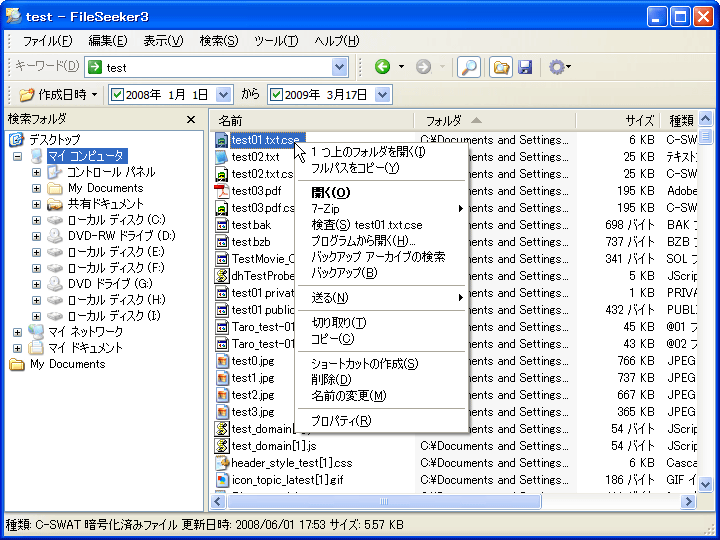The height and width of the screenshot is (540, 720).
Task: Click the マイ ネットワーク icon
Action: click(35, 332)
